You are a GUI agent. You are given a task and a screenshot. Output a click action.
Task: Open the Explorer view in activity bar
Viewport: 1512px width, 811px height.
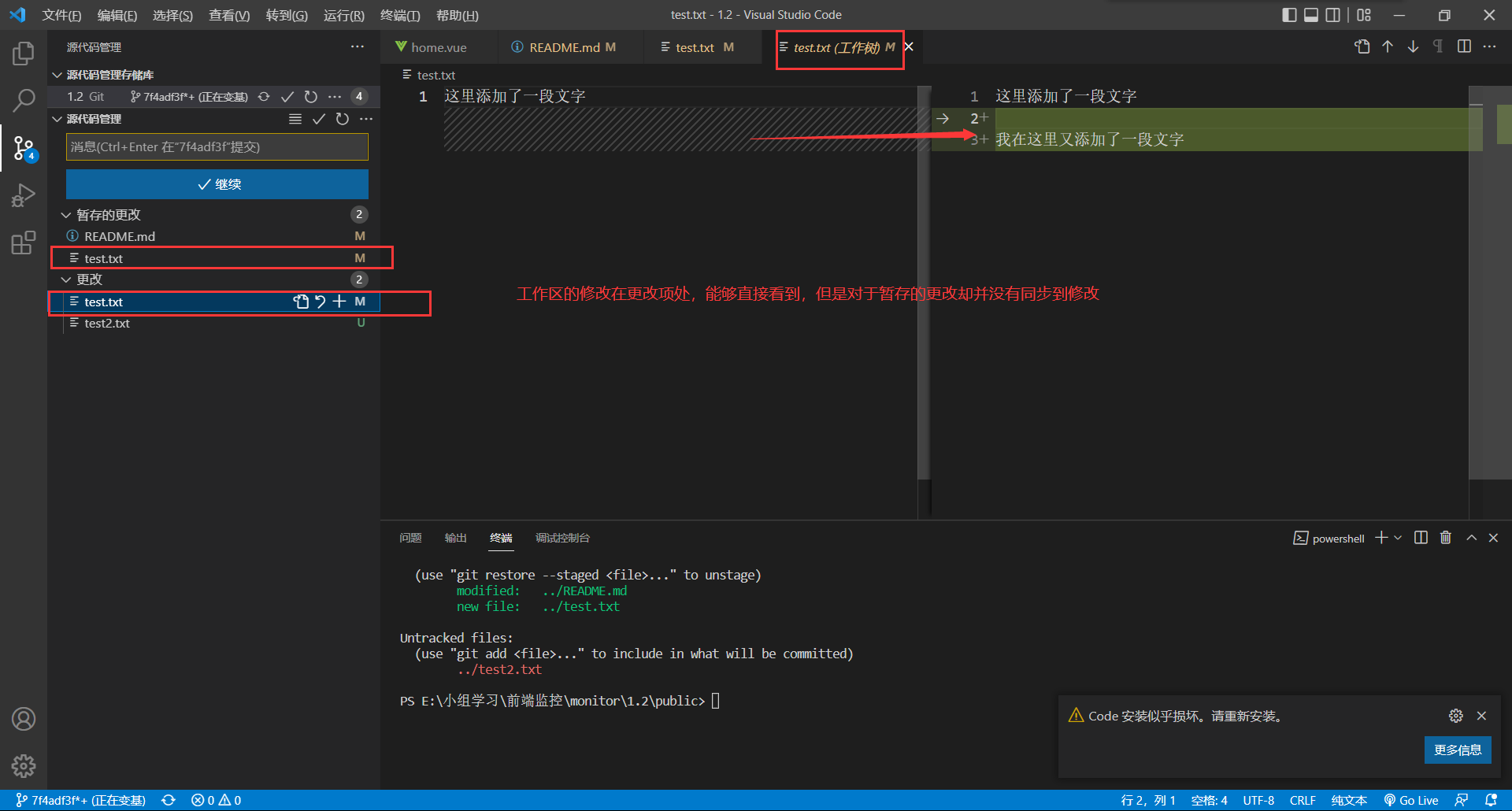[24, 54]
